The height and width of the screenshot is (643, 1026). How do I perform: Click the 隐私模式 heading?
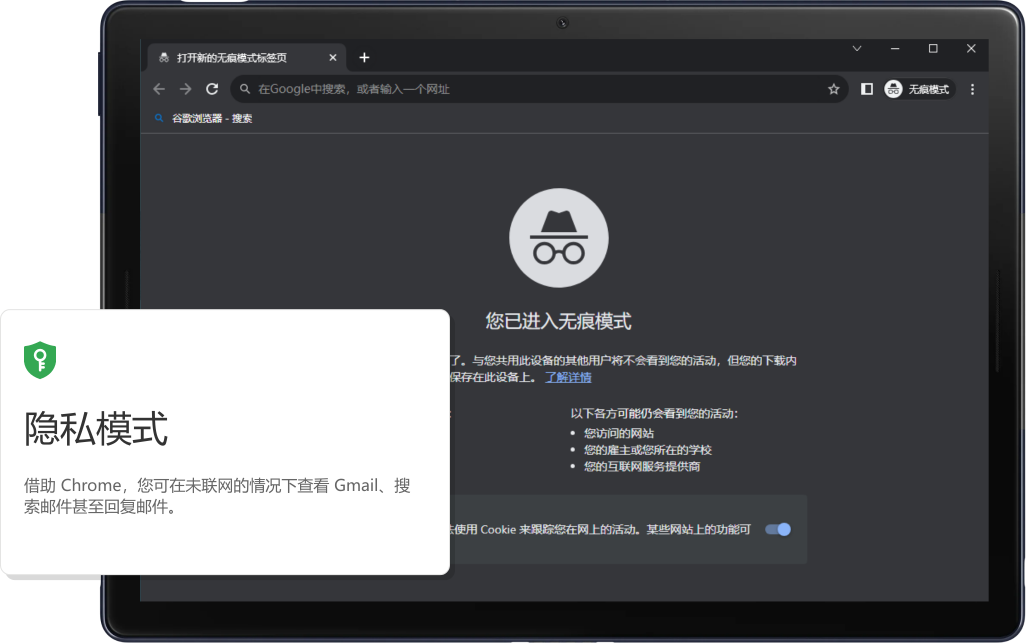[96, 429]
